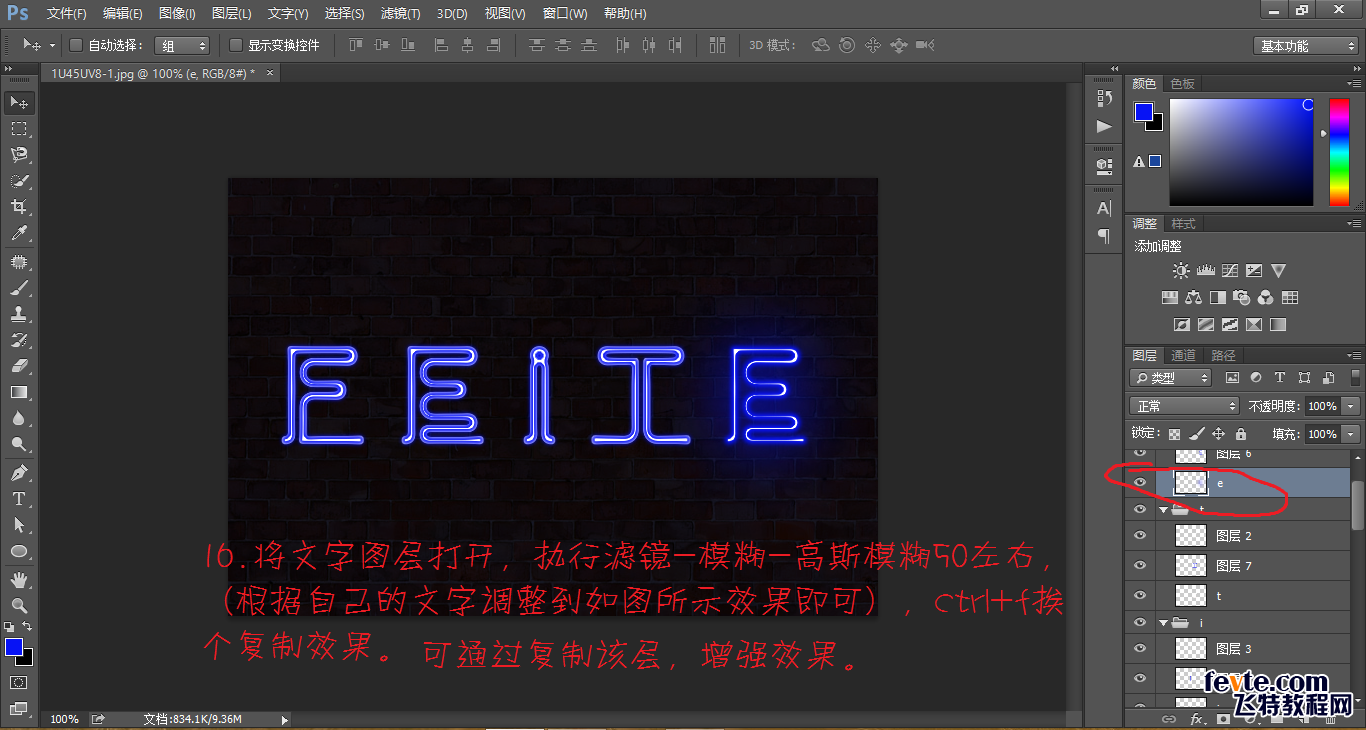Viewport: 1366px width, 730px height.
Task: Open the Paragraph panel icon
Action: 1104,236
